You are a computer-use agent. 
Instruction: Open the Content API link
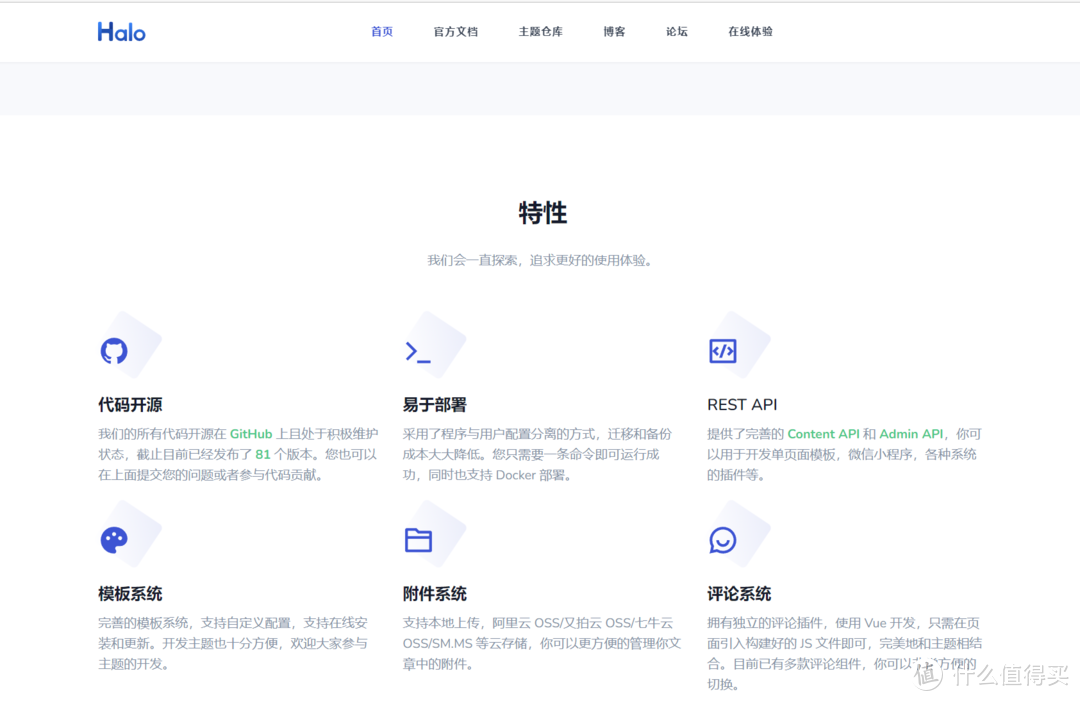(823, 434)
